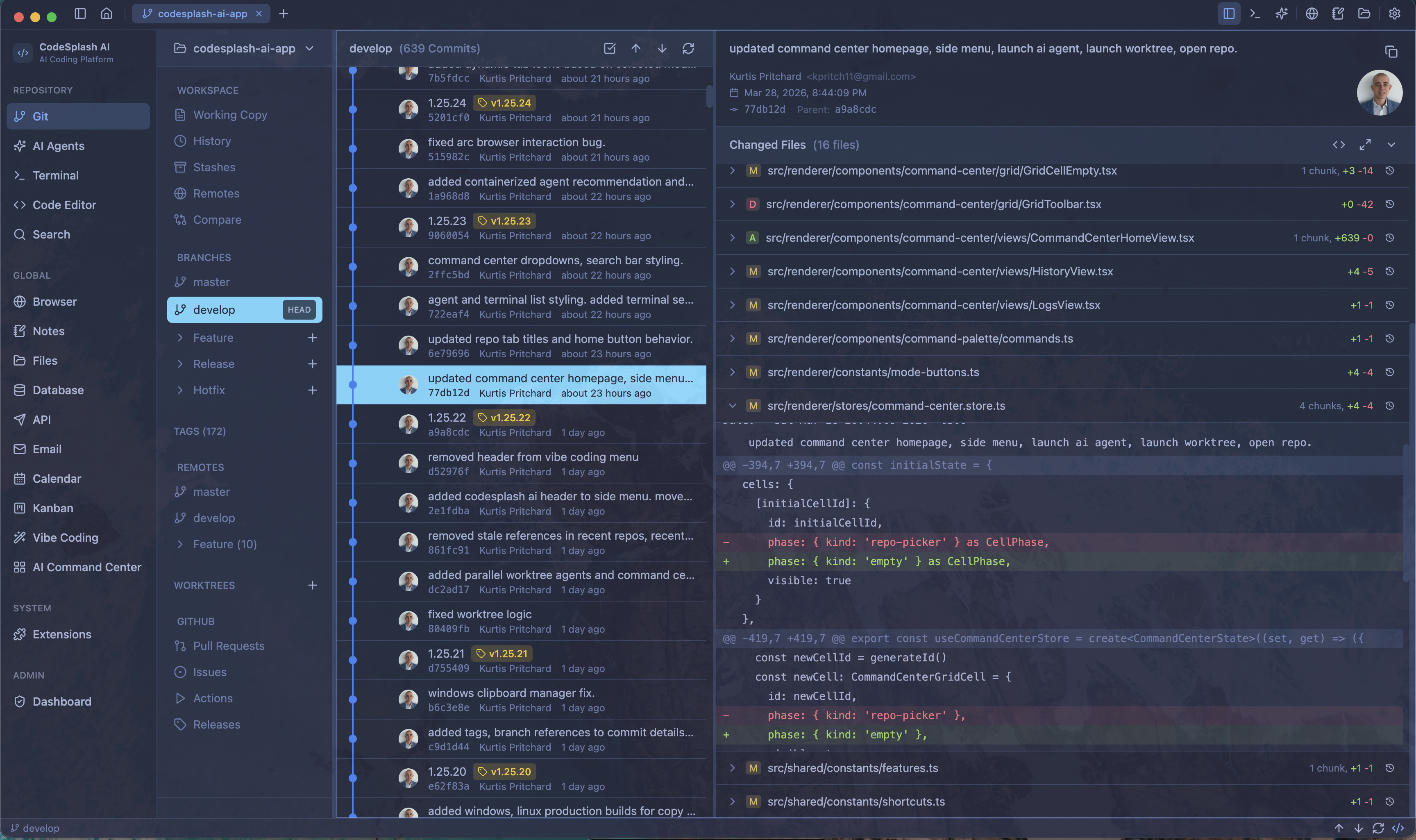
Task: Collapse the command-center.store.ts diff
Action: tap(732, 406)
